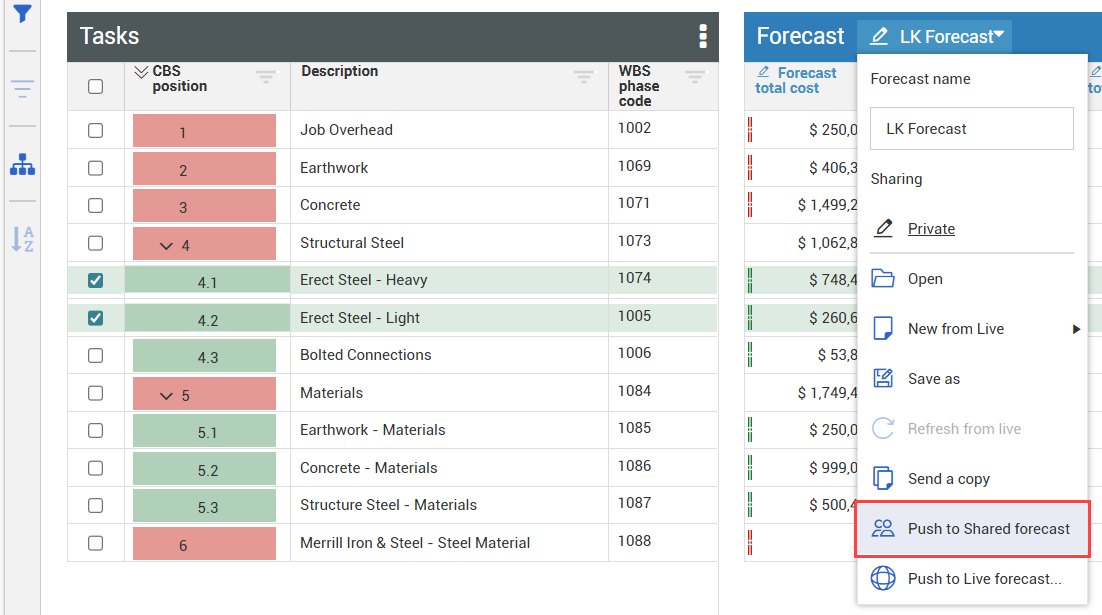Click the WBS phase code filter icon
The image size is (1102, 615).
(x=695, y=77)
